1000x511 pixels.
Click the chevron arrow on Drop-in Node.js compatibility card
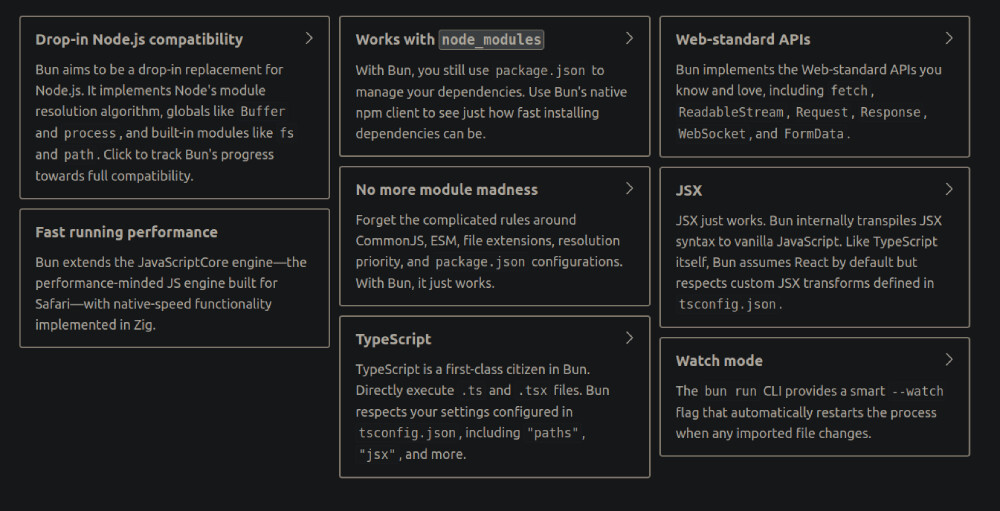[x=309, y=39]
